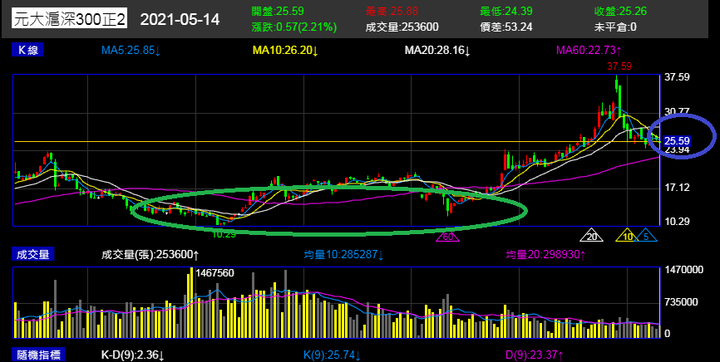Screen dimensions: 720x362
Task: Click the 均量10:285287 label
Action: (344, 254)
